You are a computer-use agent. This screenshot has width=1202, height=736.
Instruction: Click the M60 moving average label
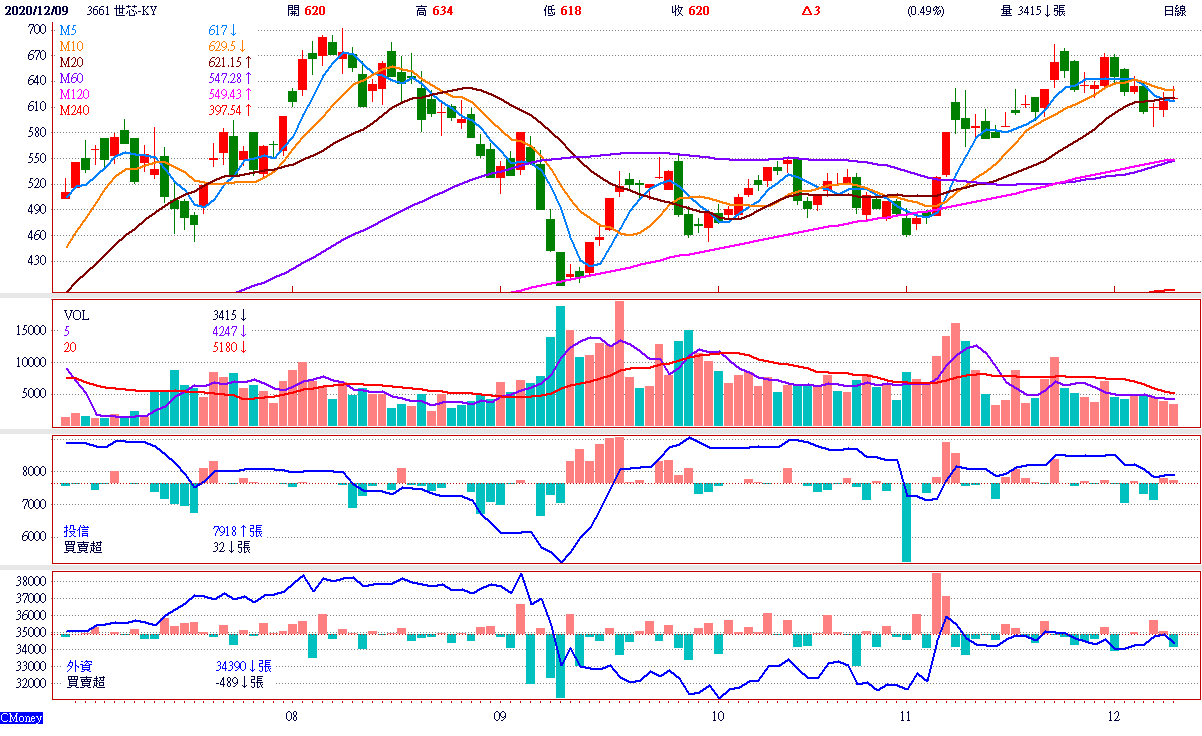(x=71, y=78)
